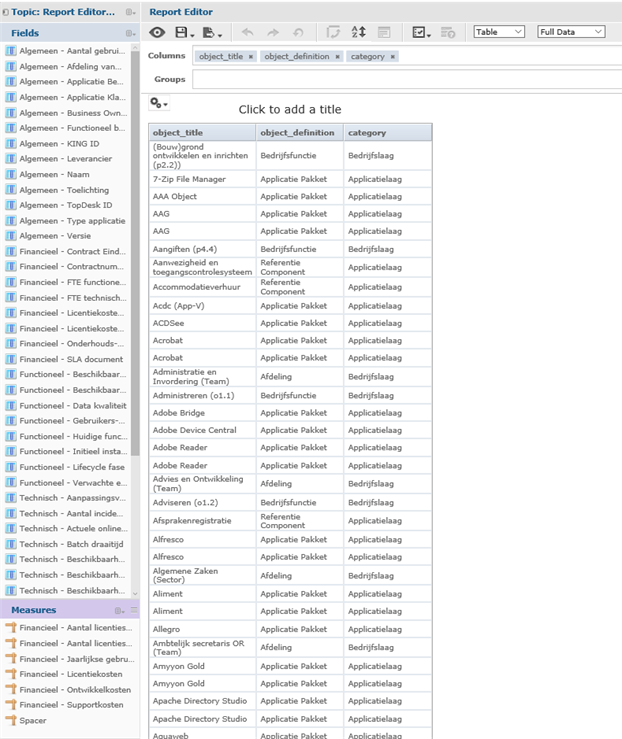Select field Technisch - Batch draaitijd
622x739 pixels.
click(71, 544)
